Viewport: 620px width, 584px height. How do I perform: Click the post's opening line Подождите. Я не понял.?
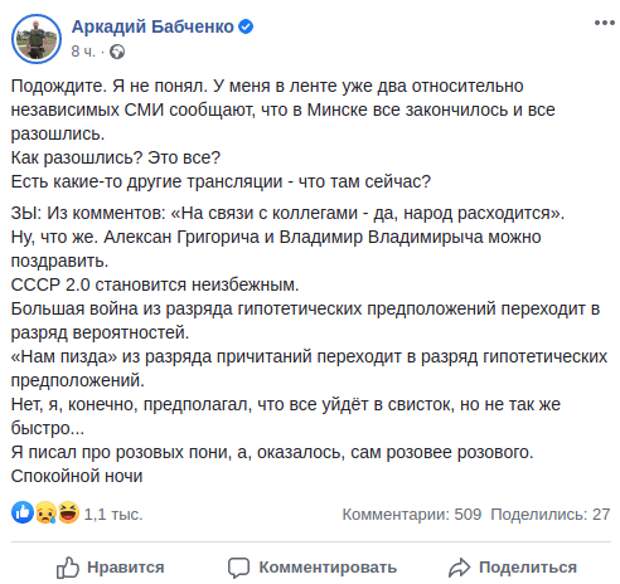(109, 86)
